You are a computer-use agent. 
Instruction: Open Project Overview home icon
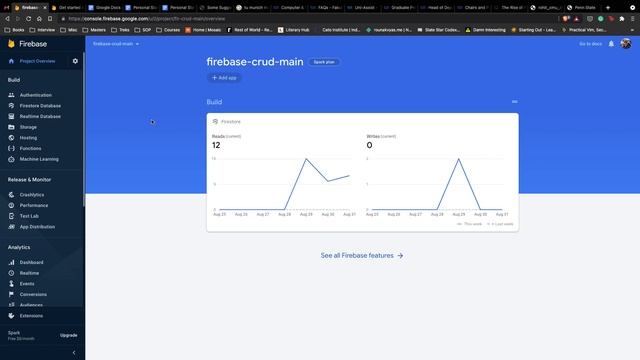[11, 61]
